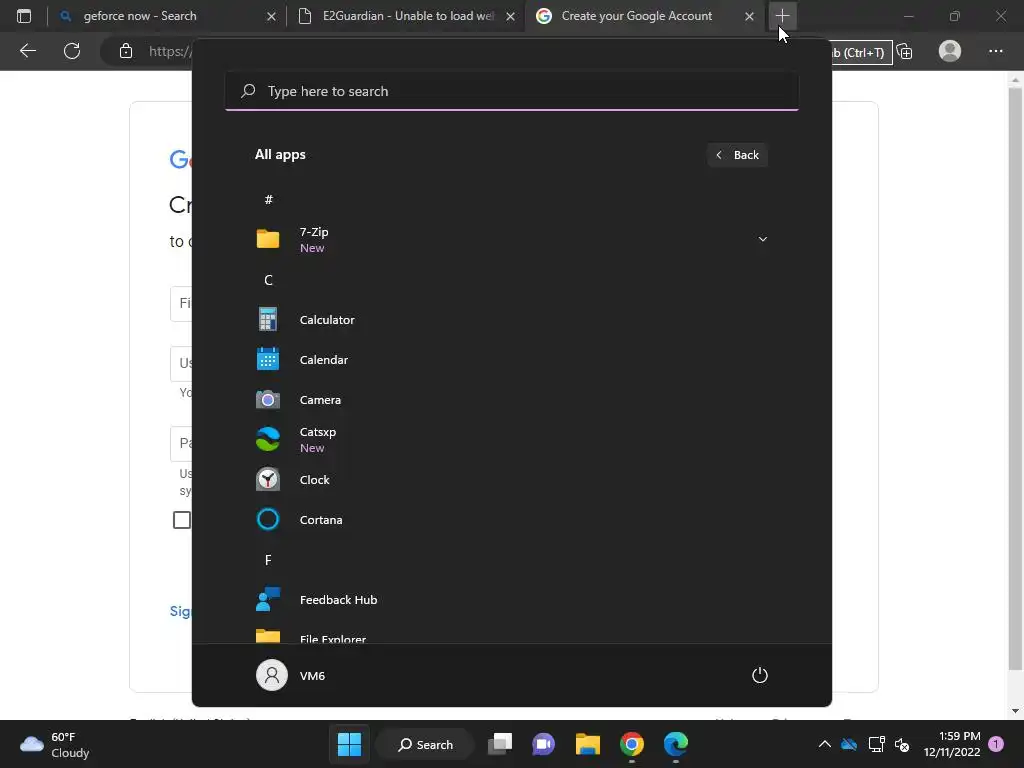This screenshot has width=1024, height=768.
Task: View site information lock icon
Action: 126,51
